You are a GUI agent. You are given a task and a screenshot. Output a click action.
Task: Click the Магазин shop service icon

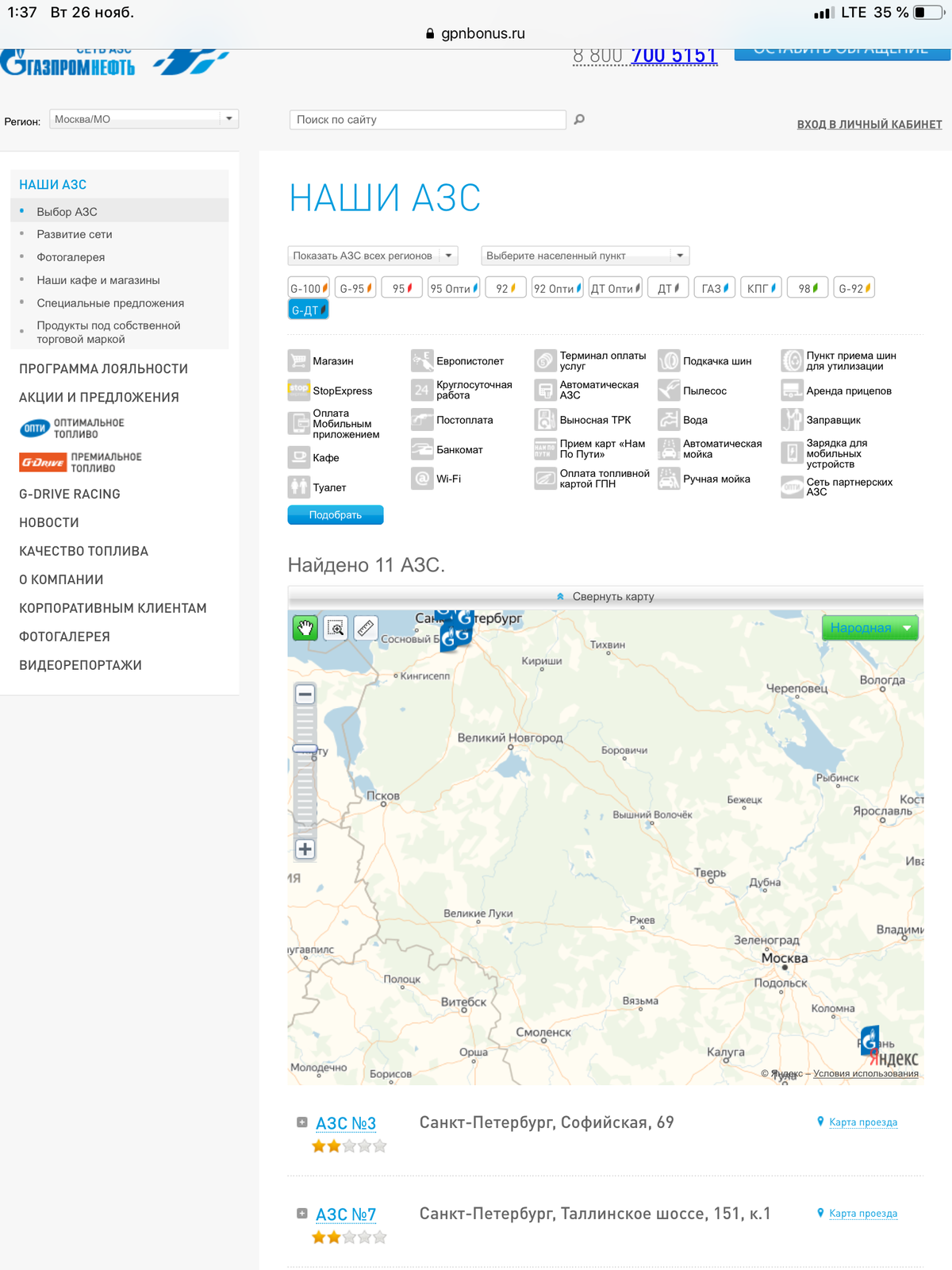pos(298,361)
